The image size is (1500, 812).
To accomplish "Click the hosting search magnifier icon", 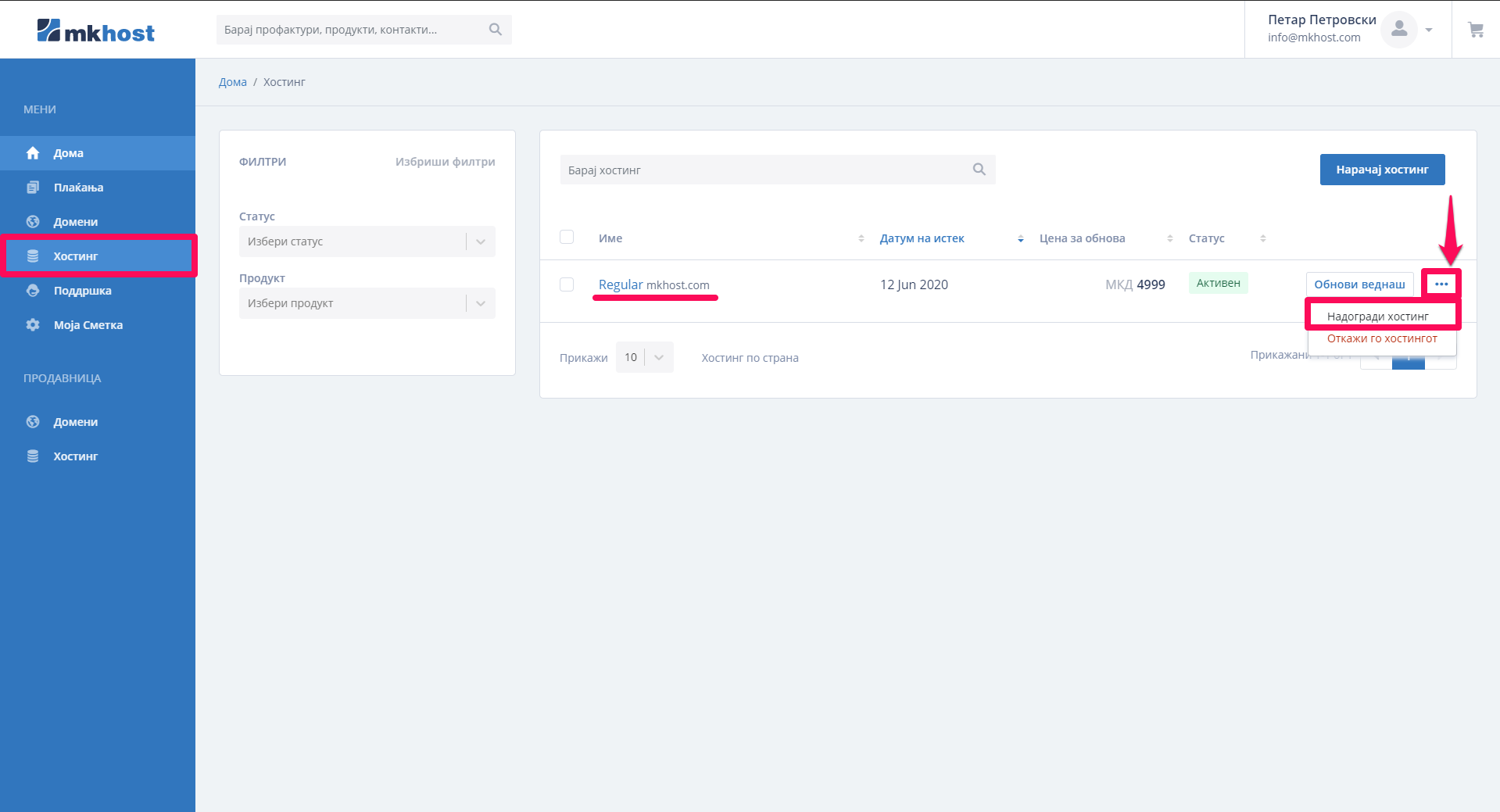I will (979, 170).
